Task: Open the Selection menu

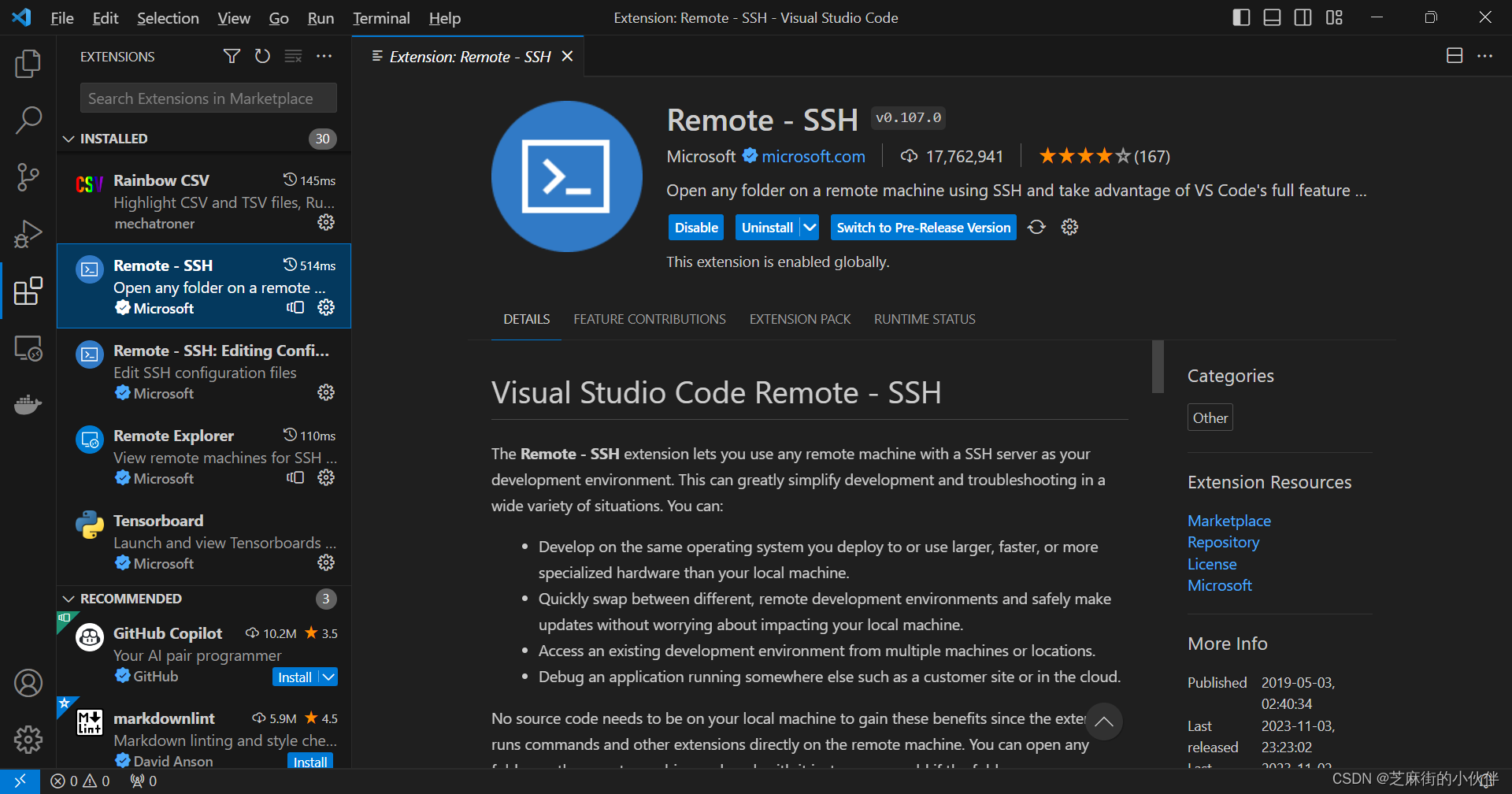Action: coord(168,17)
